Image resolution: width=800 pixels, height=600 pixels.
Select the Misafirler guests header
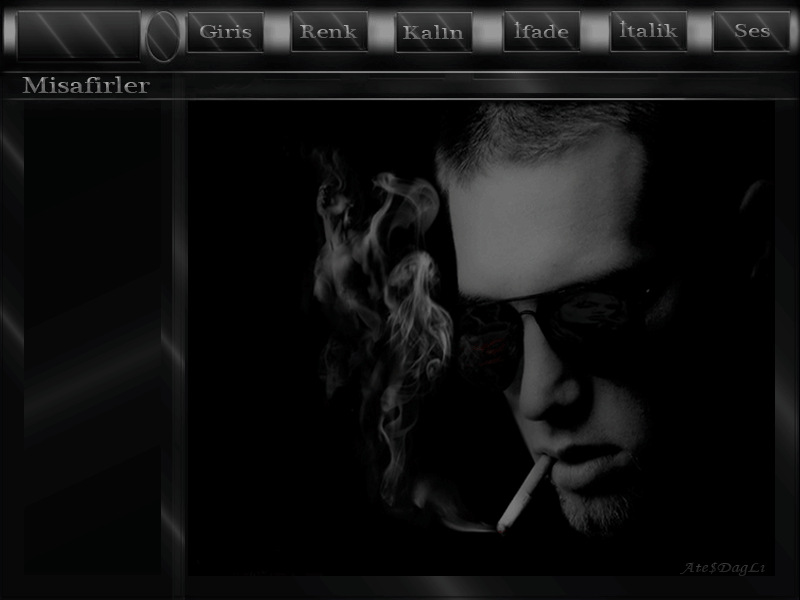pos(86,86)
